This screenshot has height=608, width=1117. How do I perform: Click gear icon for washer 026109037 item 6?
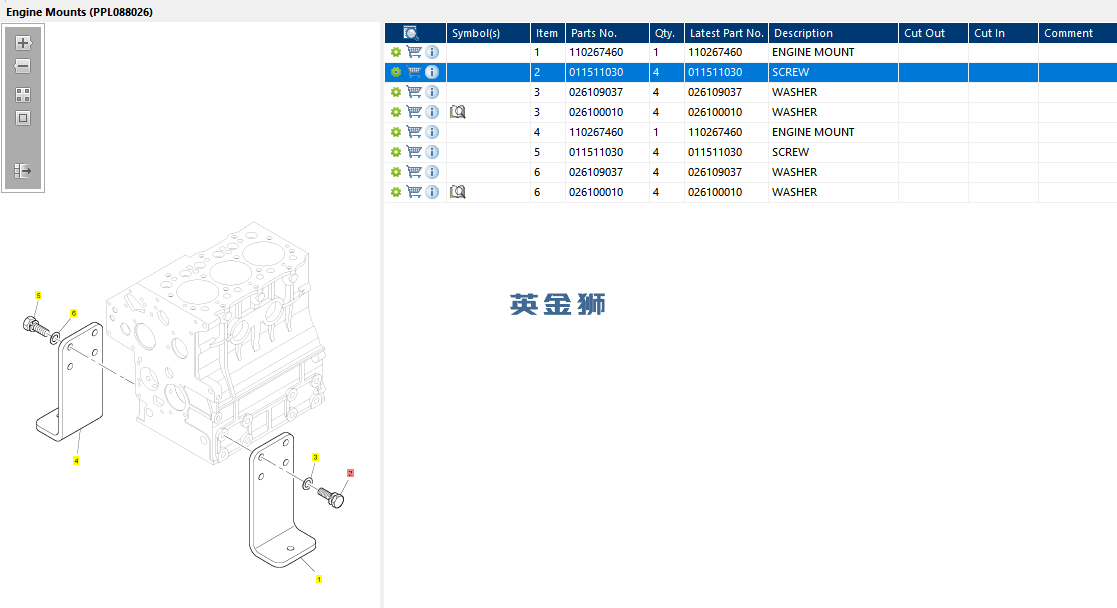click(395, 172)
